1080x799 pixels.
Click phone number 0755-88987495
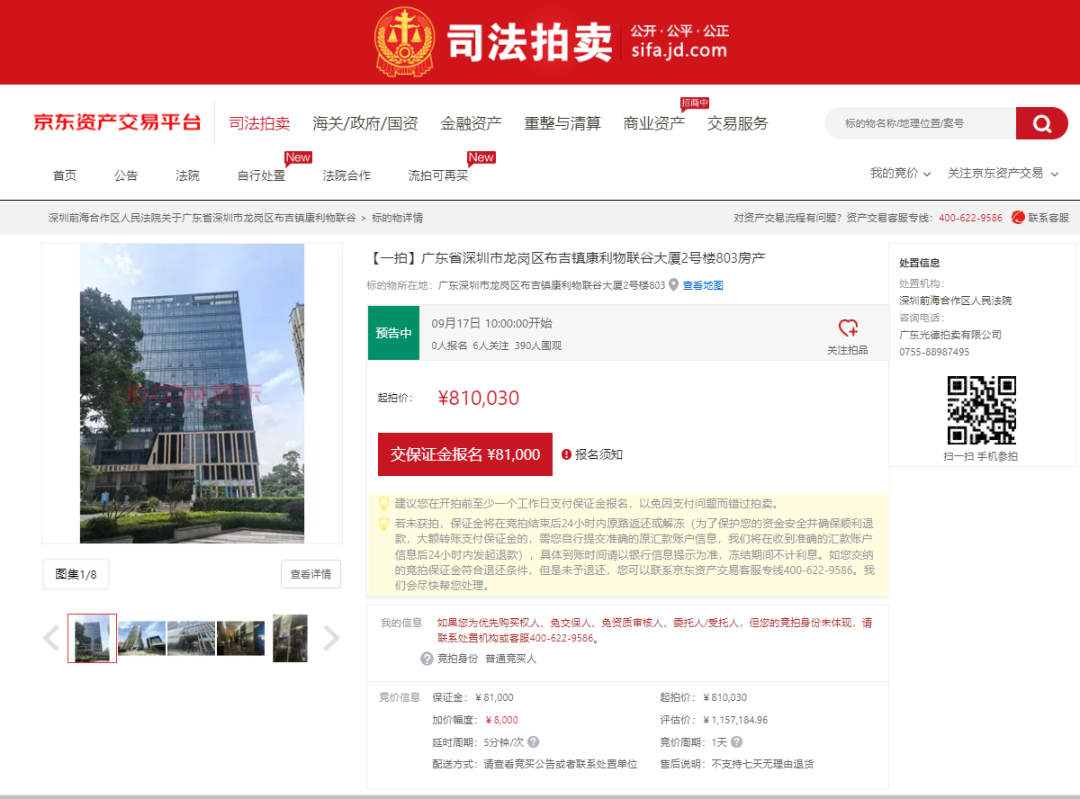coord(934,352)
